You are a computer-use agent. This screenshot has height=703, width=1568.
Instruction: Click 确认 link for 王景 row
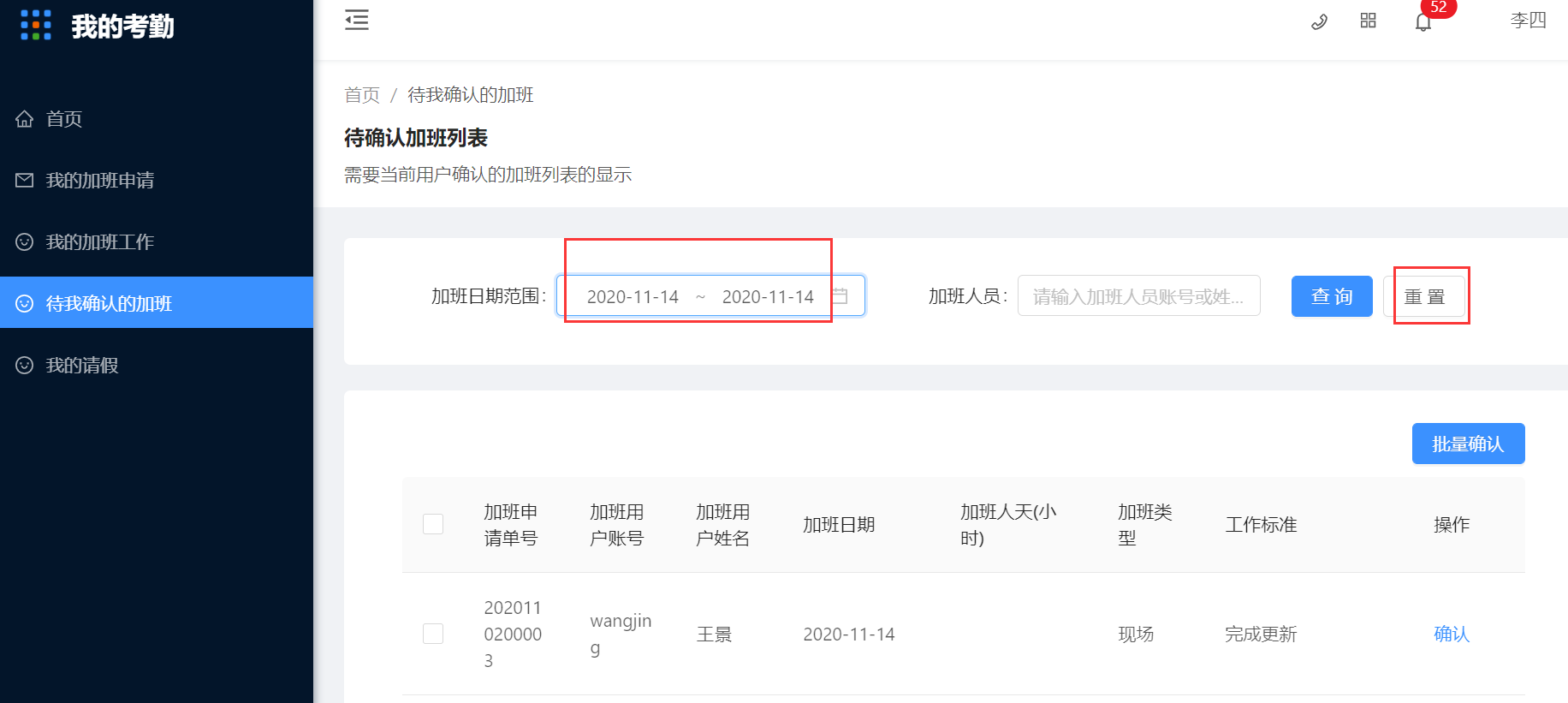1452,634
